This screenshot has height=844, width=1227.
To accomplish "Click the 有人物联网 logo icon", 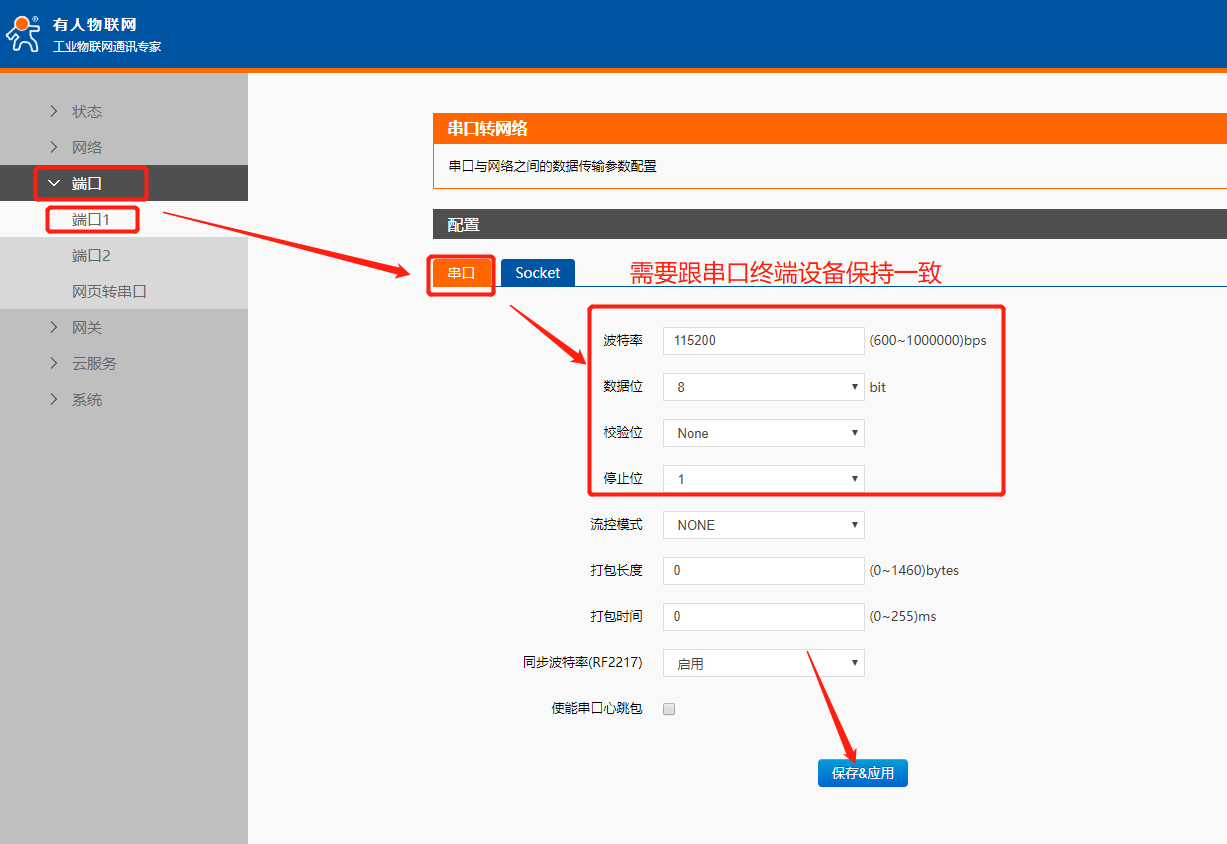I will coord(24,33).
